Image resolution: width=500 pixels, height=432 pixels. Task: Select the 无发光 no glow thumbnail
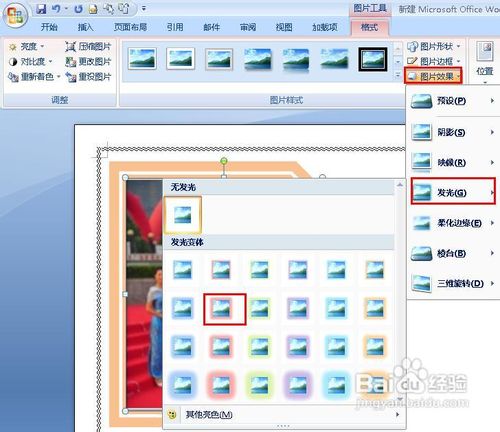183,215
